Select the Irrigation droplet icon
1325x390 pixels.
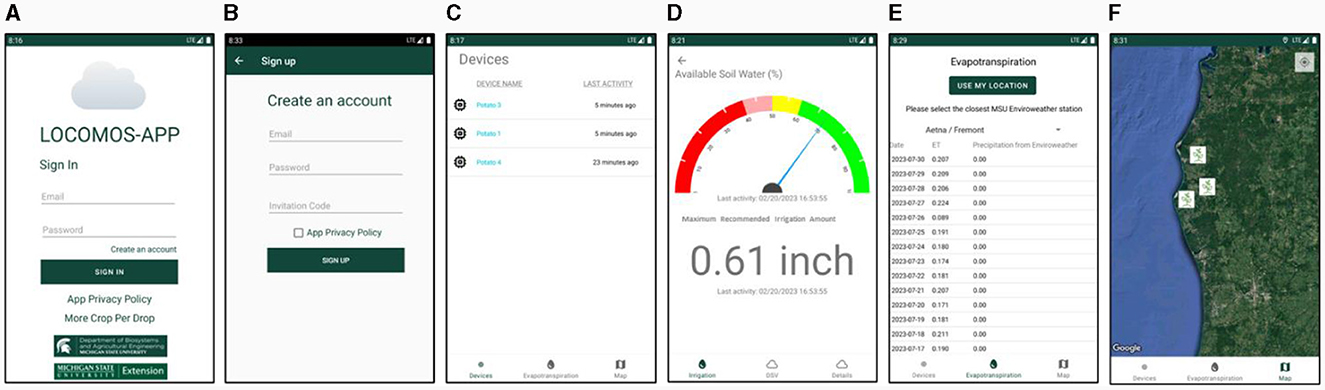(702, 365)
